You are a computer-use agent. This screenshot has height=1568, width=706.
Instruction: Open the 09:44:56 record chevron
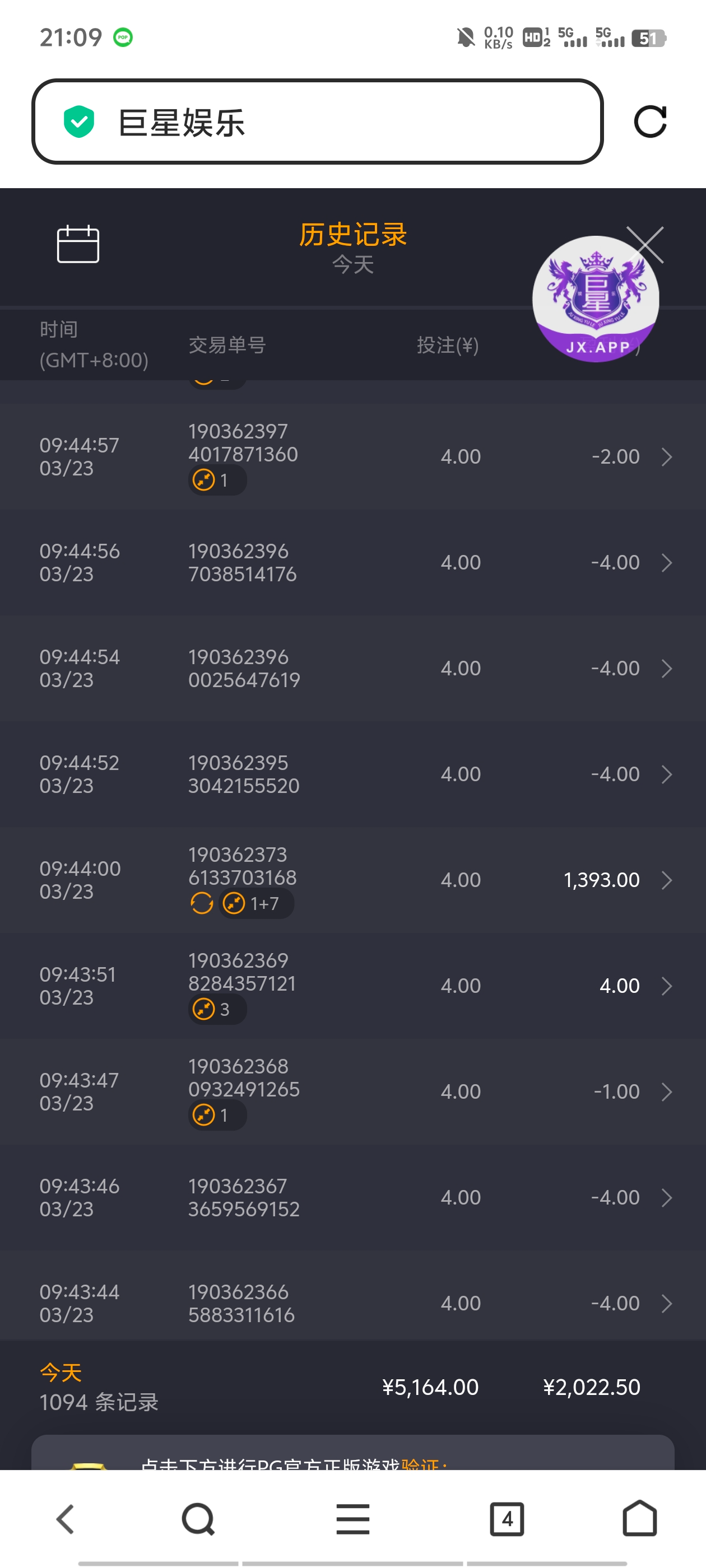pos(666,562)
